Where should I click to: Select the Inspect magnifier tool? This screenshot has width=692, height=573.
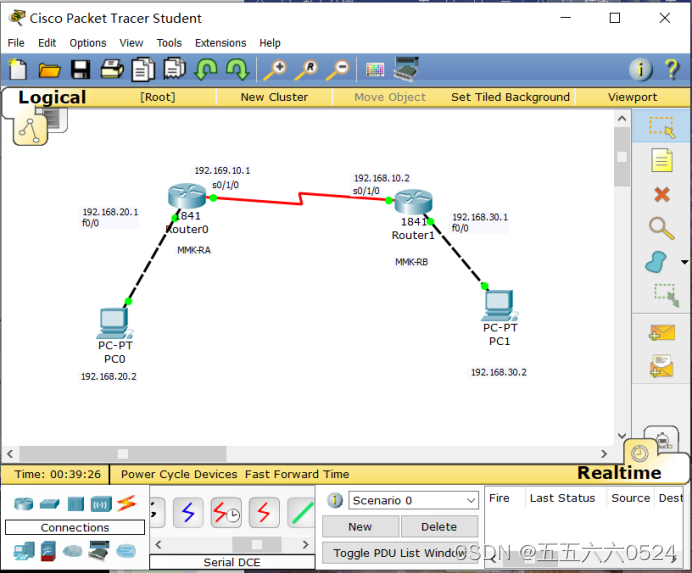tap(661, 227)
